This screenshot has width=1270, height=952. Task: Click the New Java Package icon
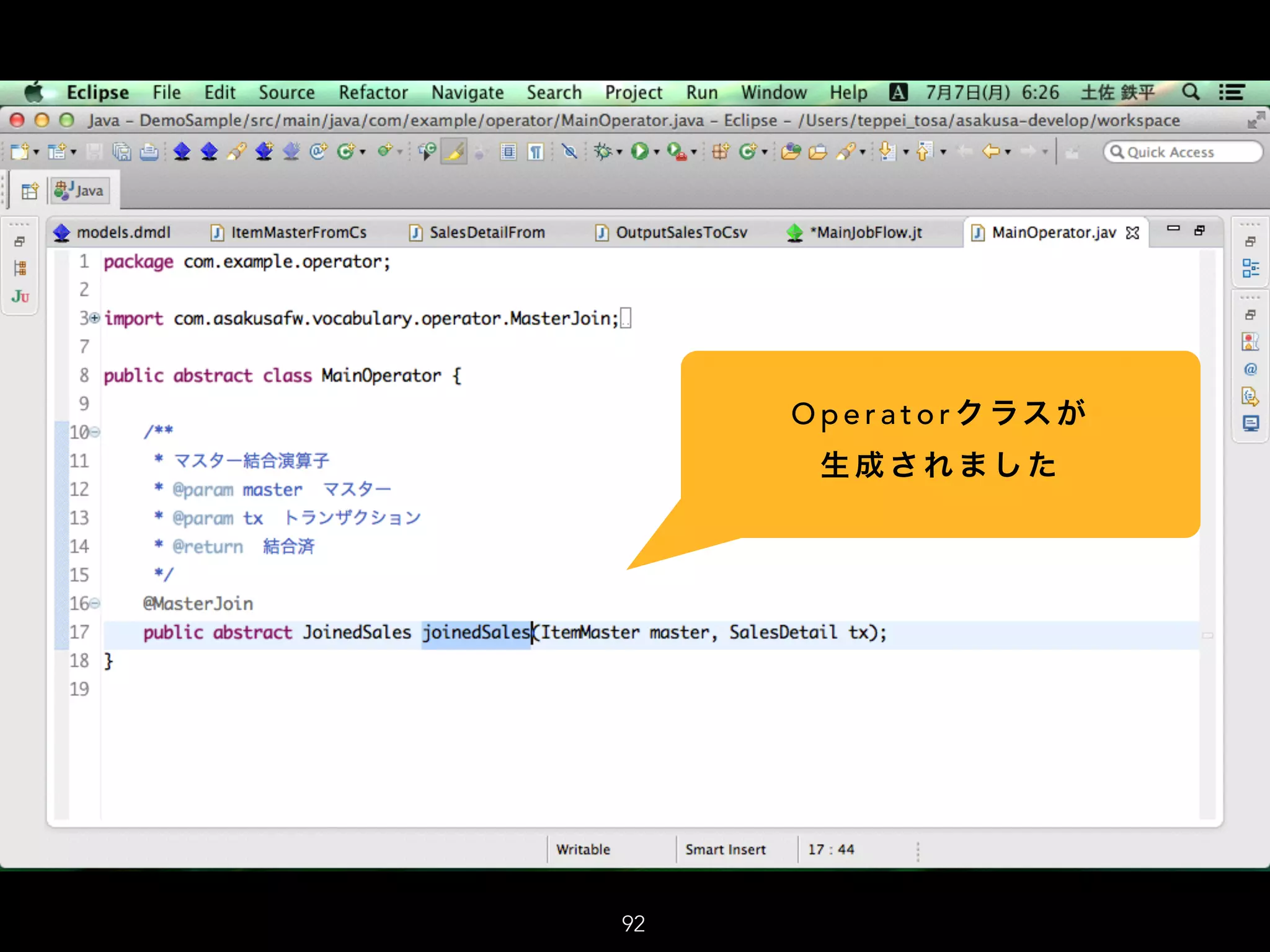pos(720,152)
